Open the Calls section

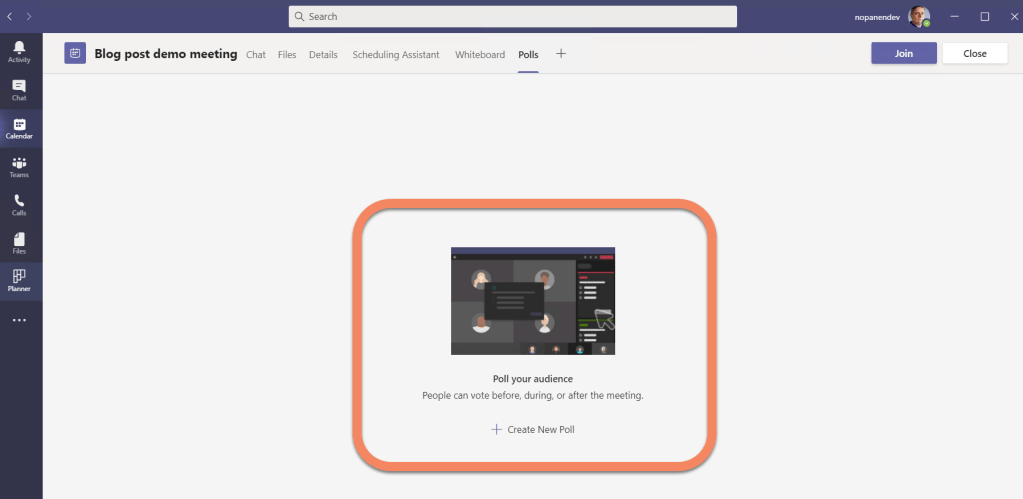click(x=19, y=204)
